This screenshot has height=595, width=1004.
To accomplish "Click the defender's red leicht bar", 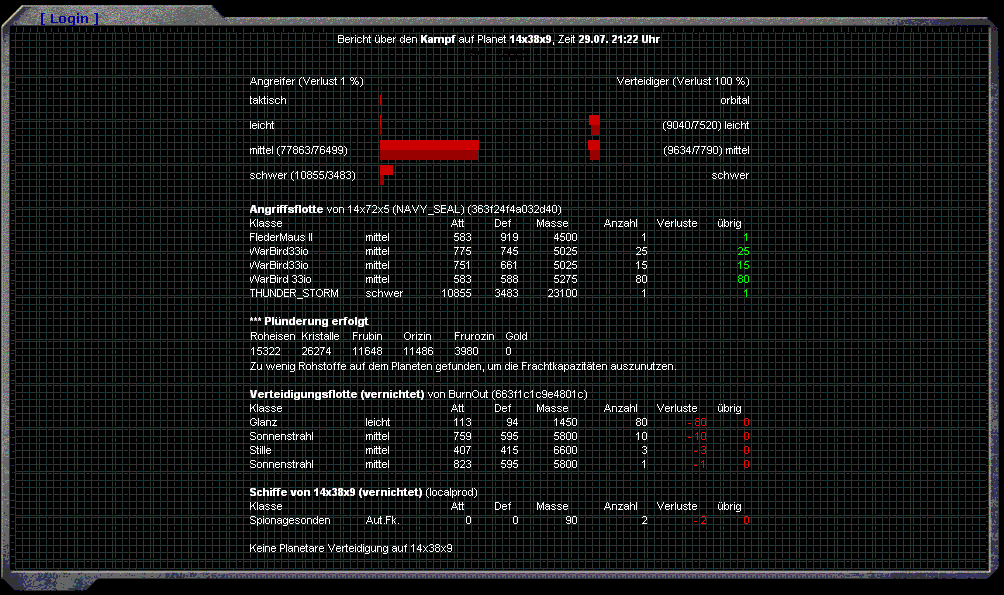I will pos(594,124).
